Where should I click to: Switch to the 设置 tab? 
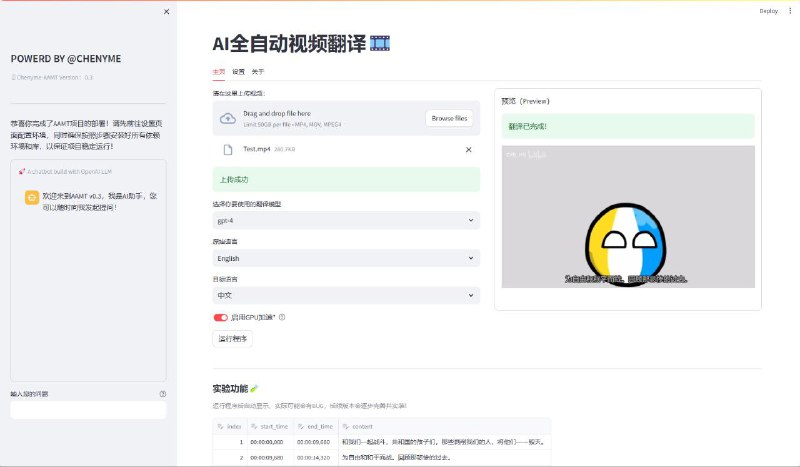tap(238, 71)
